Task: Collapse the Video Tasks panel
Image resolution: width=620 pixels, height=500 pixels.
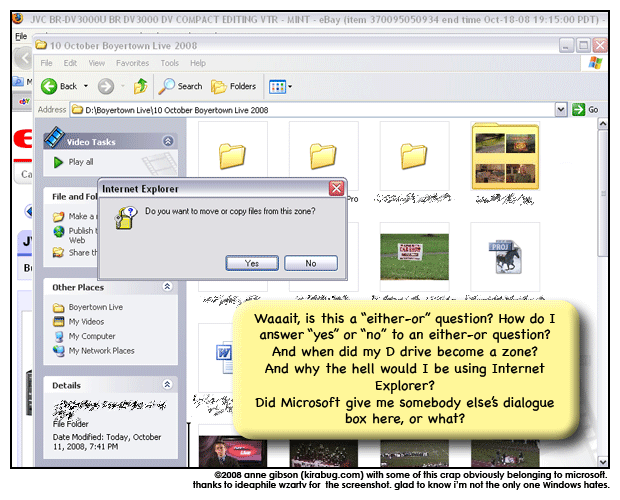Action: point(168,141)
